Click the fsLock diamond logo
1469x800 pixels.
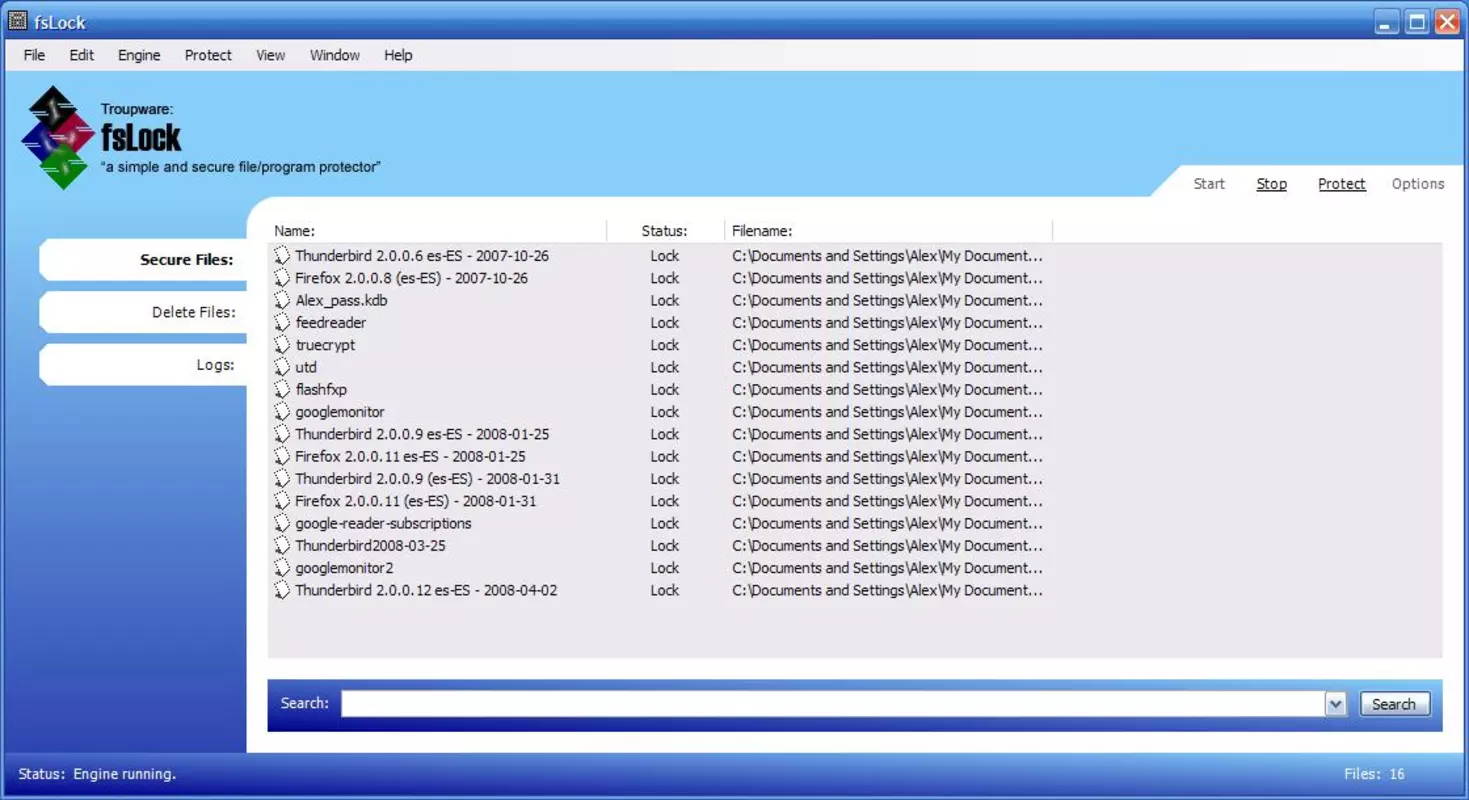[59, 138]
